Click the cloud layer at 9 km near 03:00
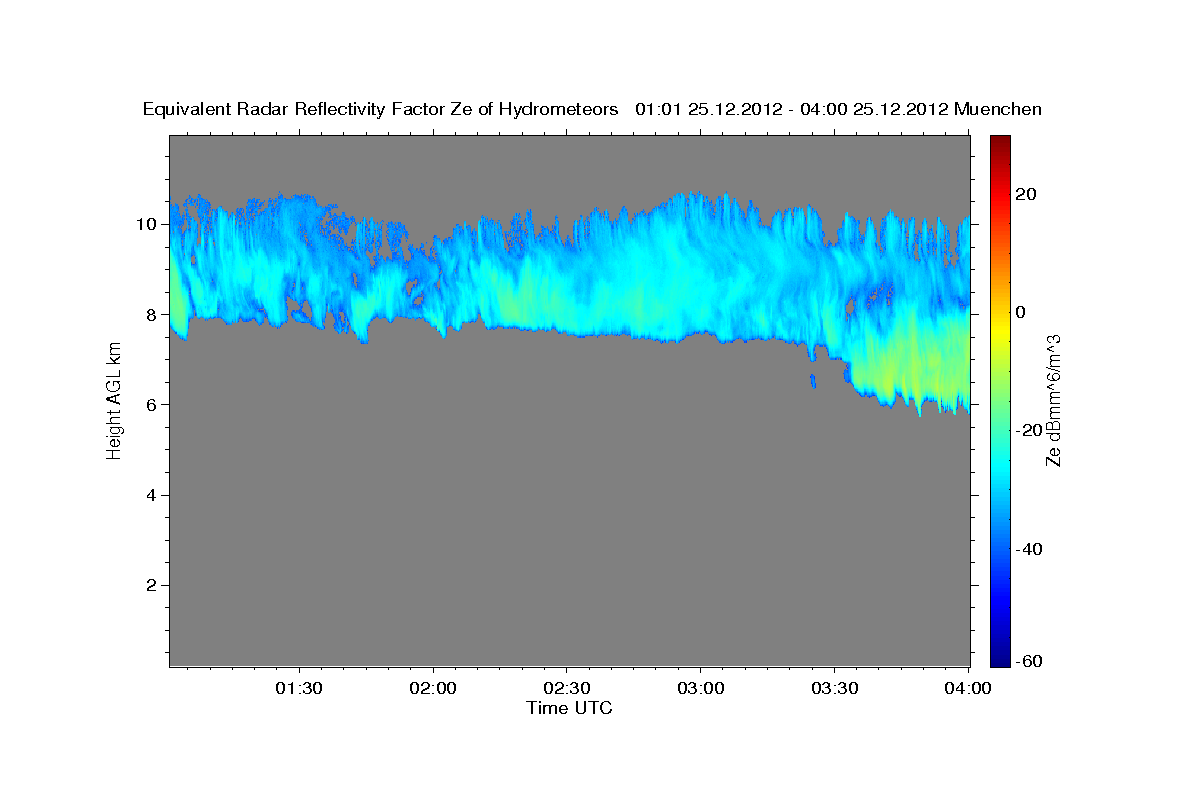 pyautogui.click(x=700, y=269)
